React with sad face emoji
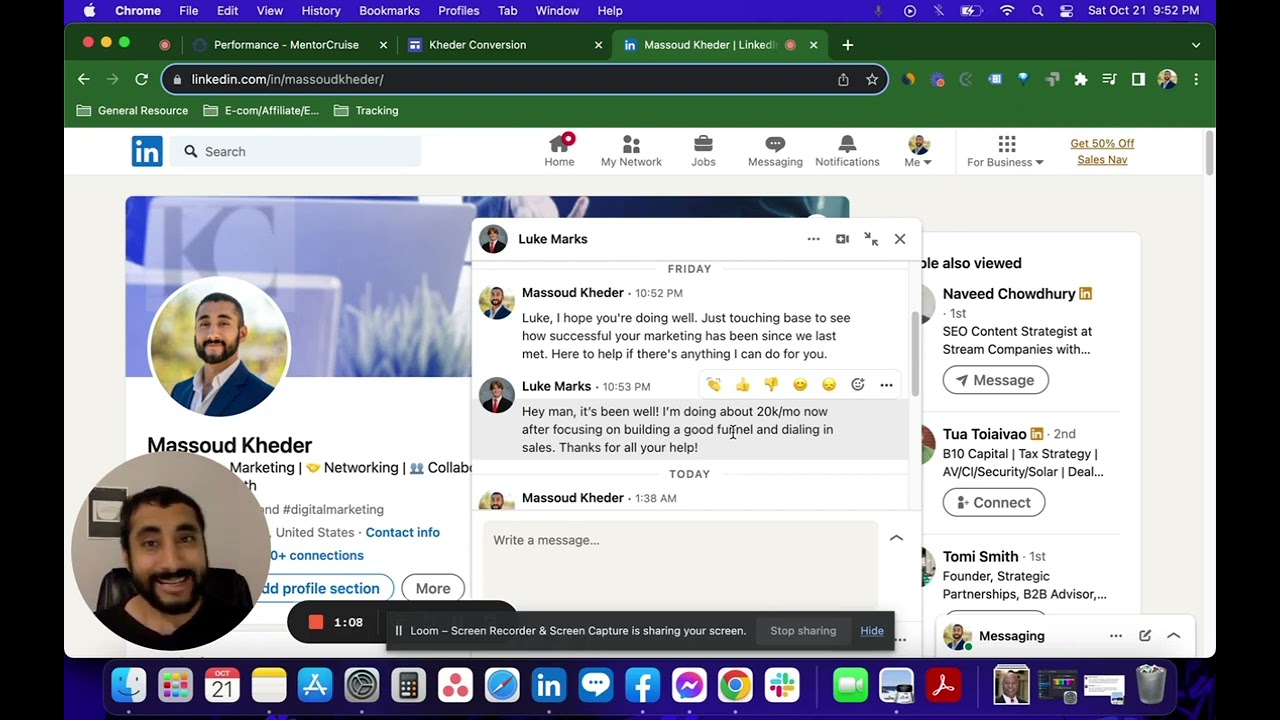The image size is (1280, 720). (829, 385)
